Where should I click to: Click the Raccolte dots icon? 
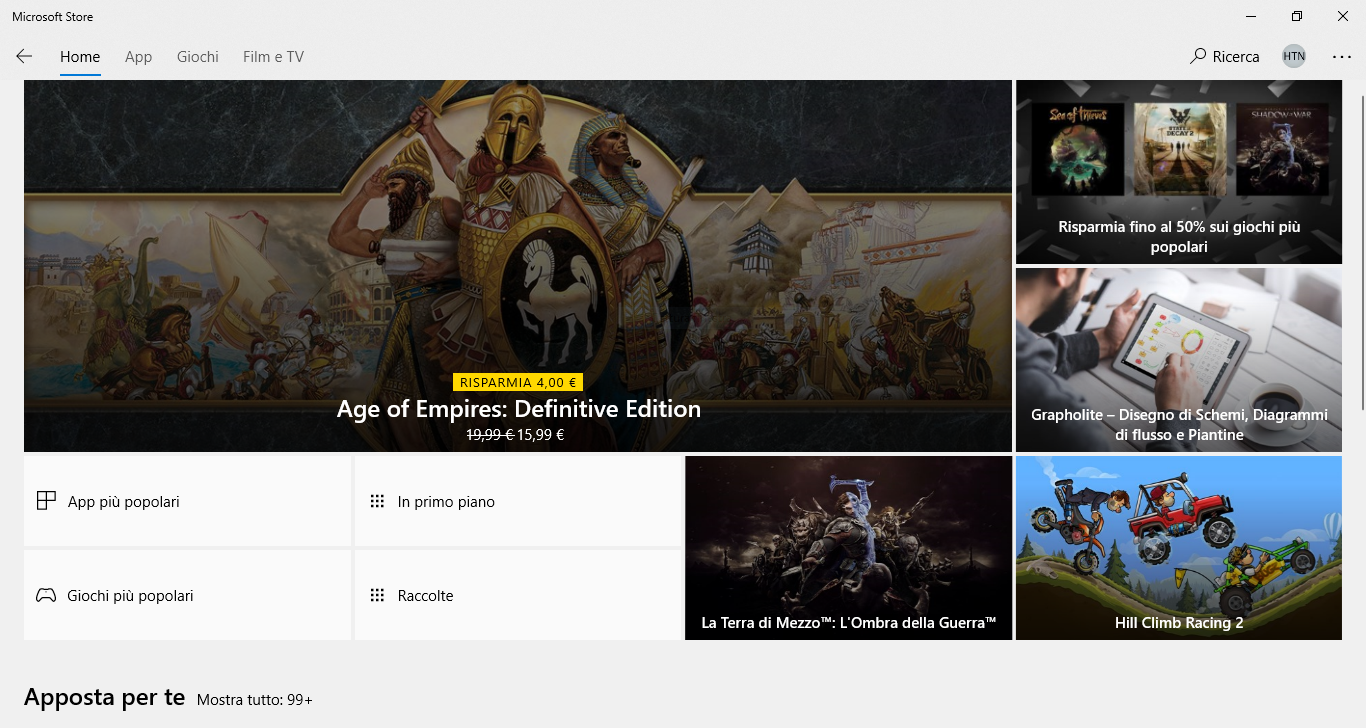(x=377, y=595)
